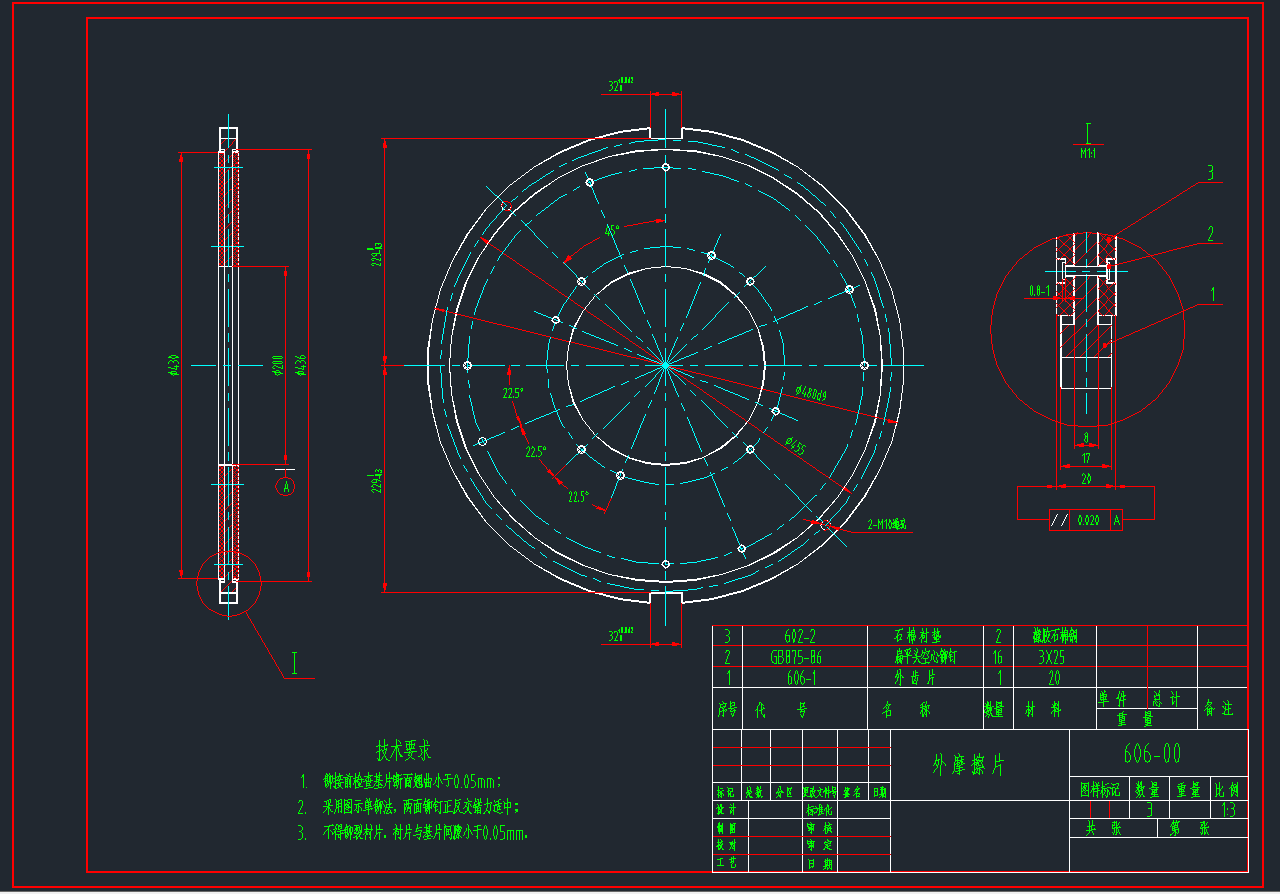Click the scale value '1:3'
The width and height of the screenshot is (1280, 894).
(1229, 810)
